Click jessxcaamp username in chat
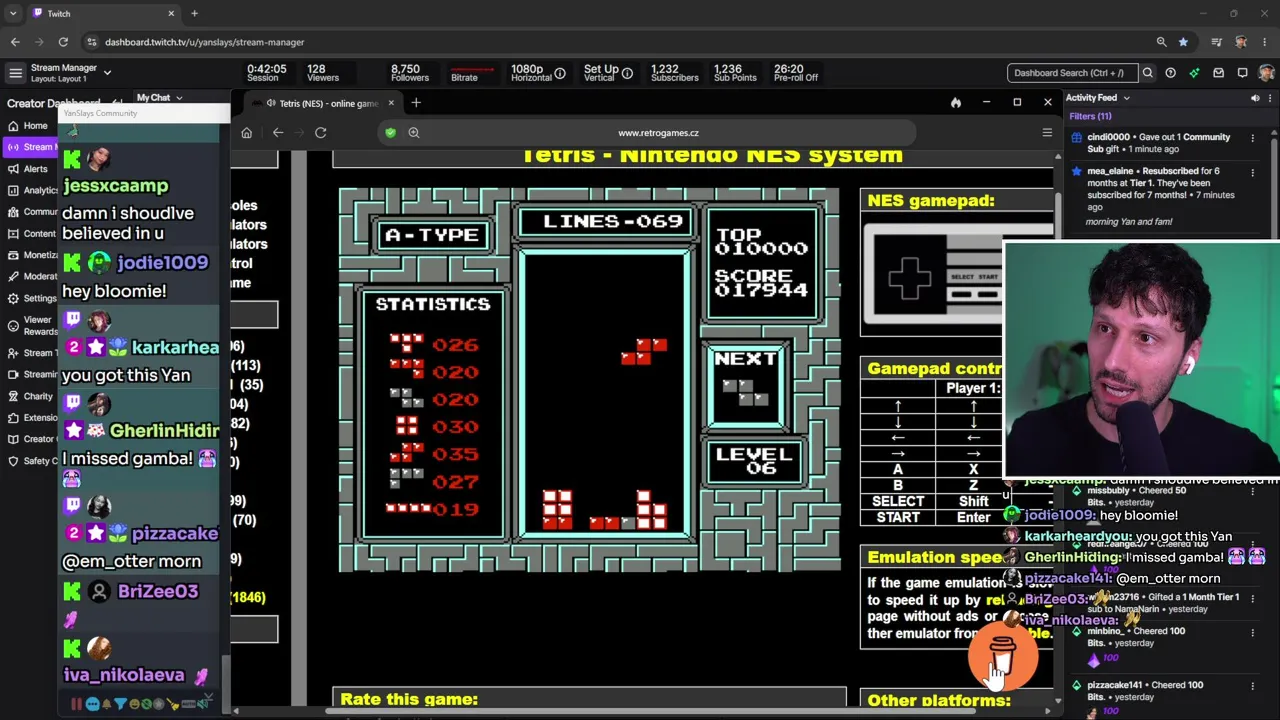Viewport: 1280px width, 720px height. coord(115,186)
